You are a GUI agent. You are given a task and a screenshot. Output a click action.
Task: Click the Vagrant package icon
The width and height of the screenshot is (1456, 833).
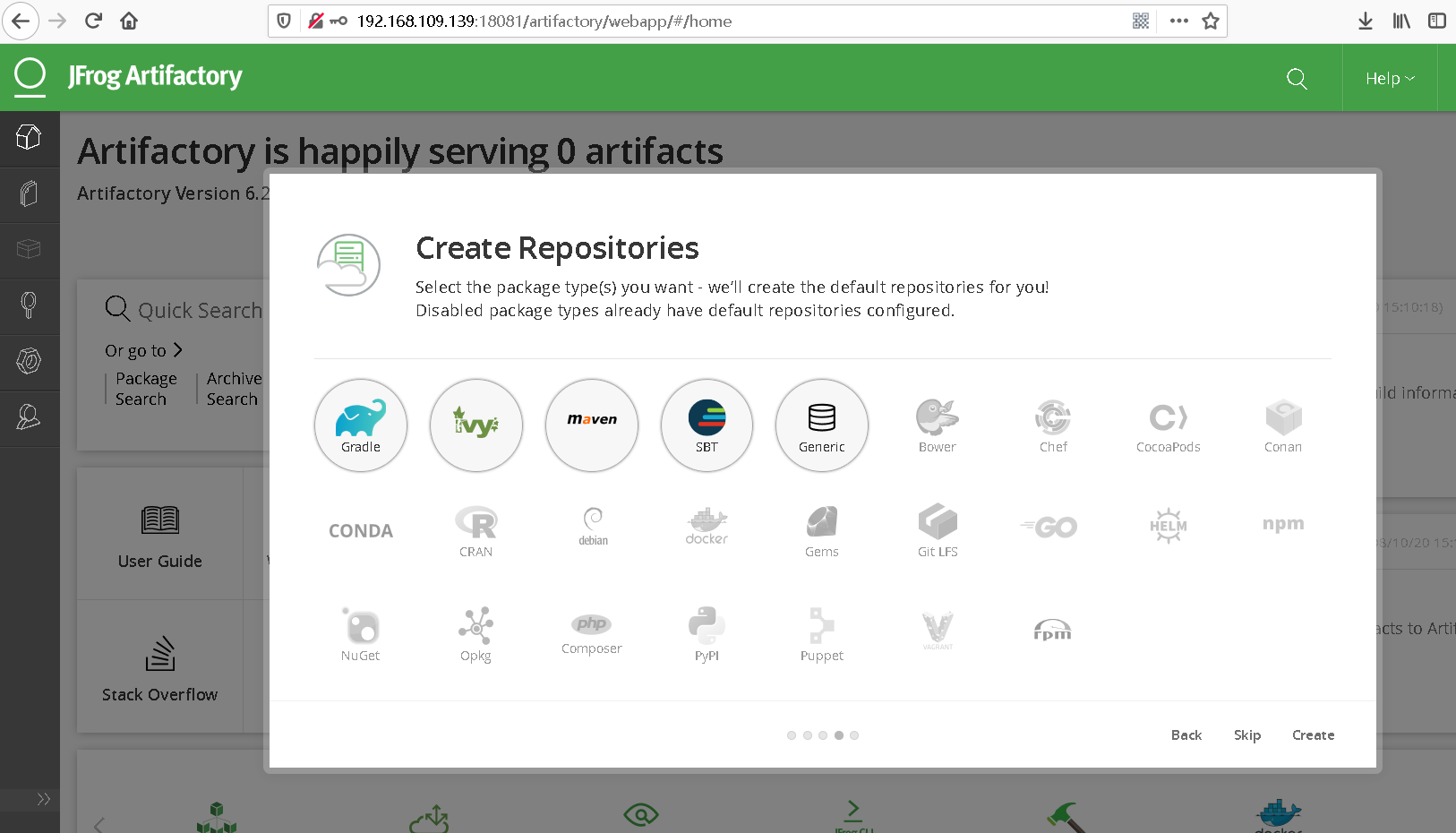(938, 631)
